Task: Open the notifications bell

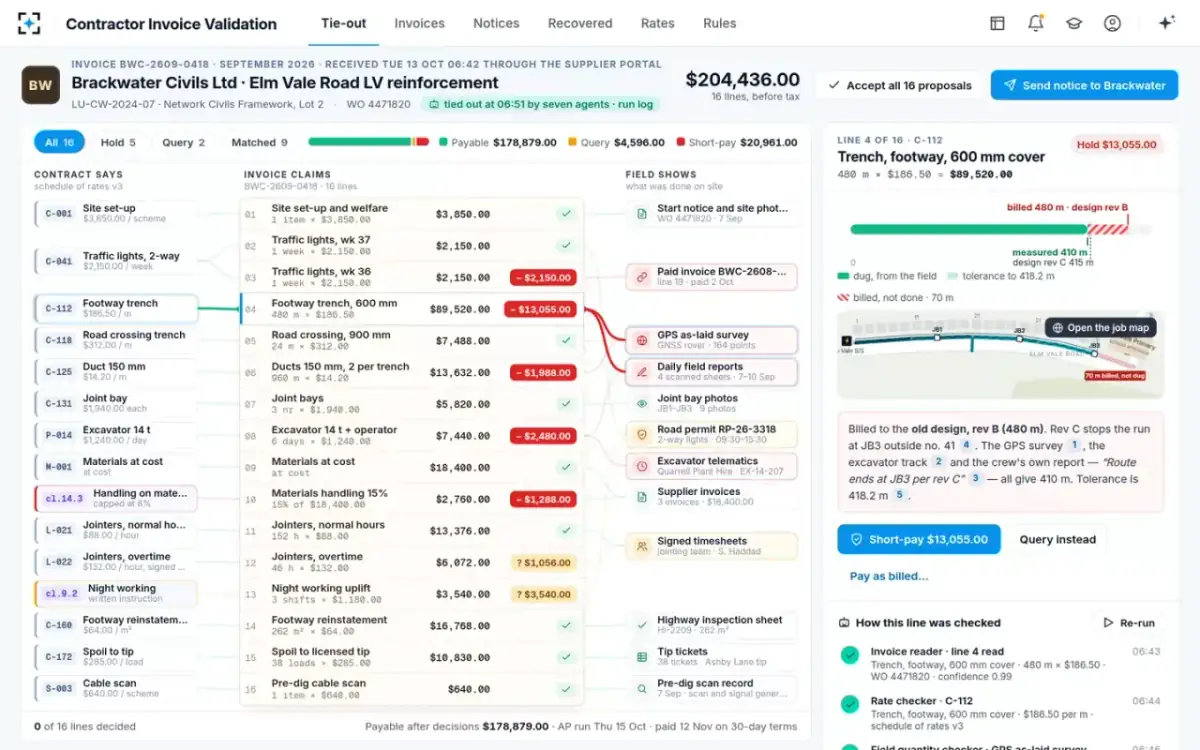Action: coord(1036,23)
